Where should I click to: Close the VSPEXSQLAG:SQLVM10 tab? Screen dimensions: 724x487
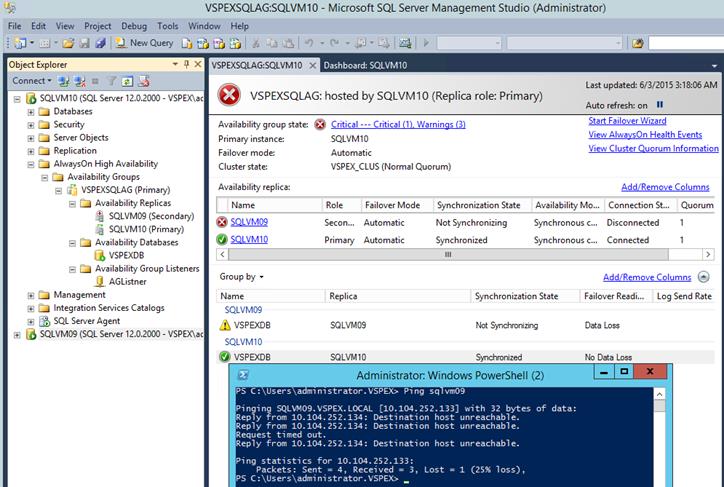pos(313,65)
